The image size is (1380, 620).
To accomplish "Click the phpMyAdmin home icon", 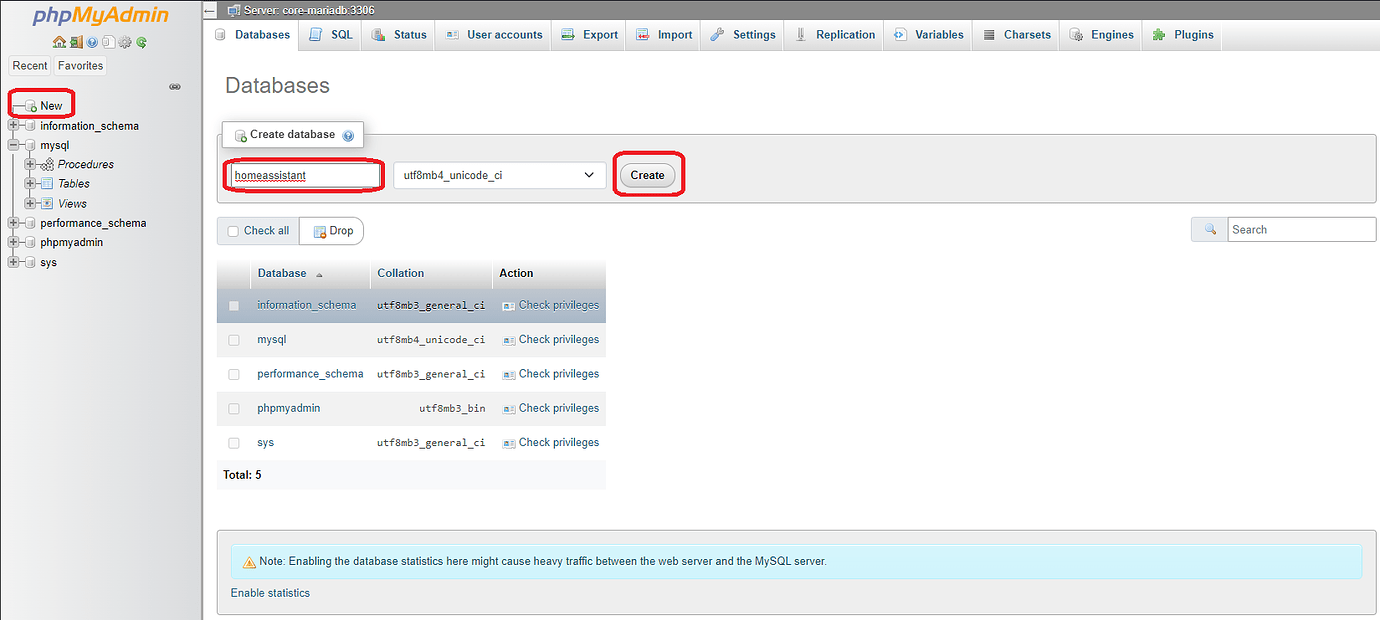I will tap(59, 42).
